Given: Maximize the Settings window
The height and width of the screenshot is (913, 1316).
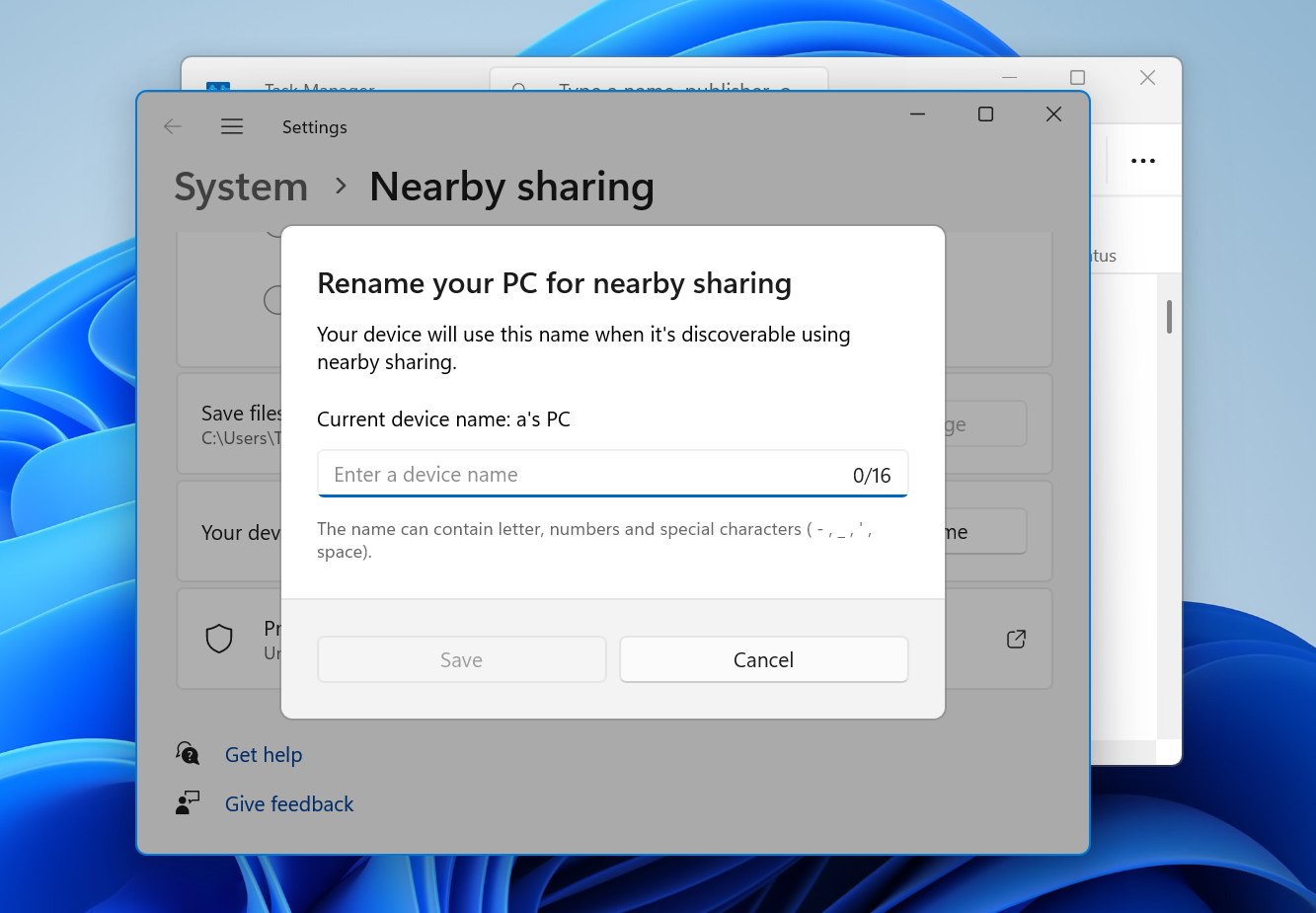Looking at the screenshot, I should tap(985, 114).
